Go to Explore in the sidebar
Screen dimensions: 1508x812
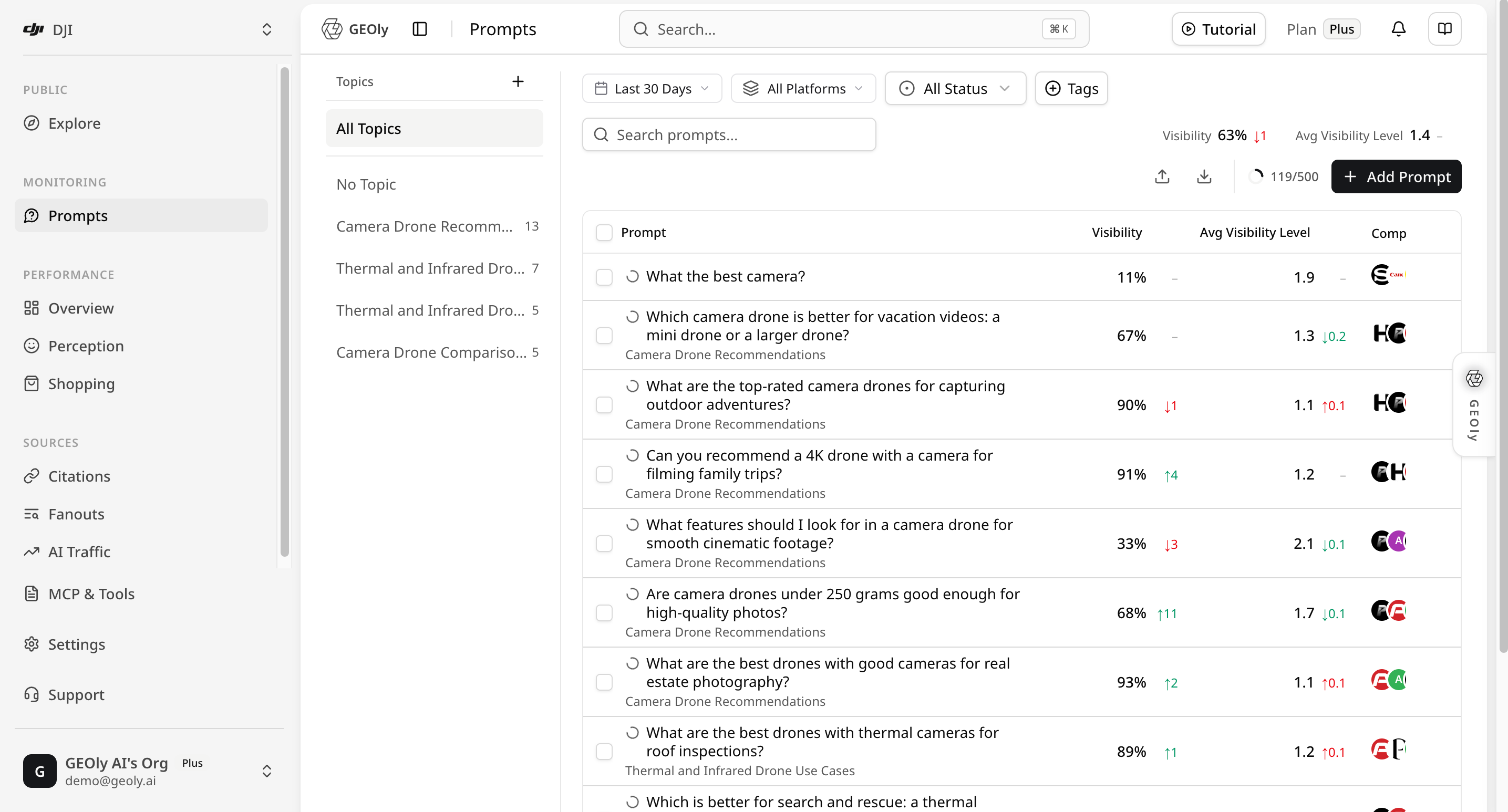point(141,123)
